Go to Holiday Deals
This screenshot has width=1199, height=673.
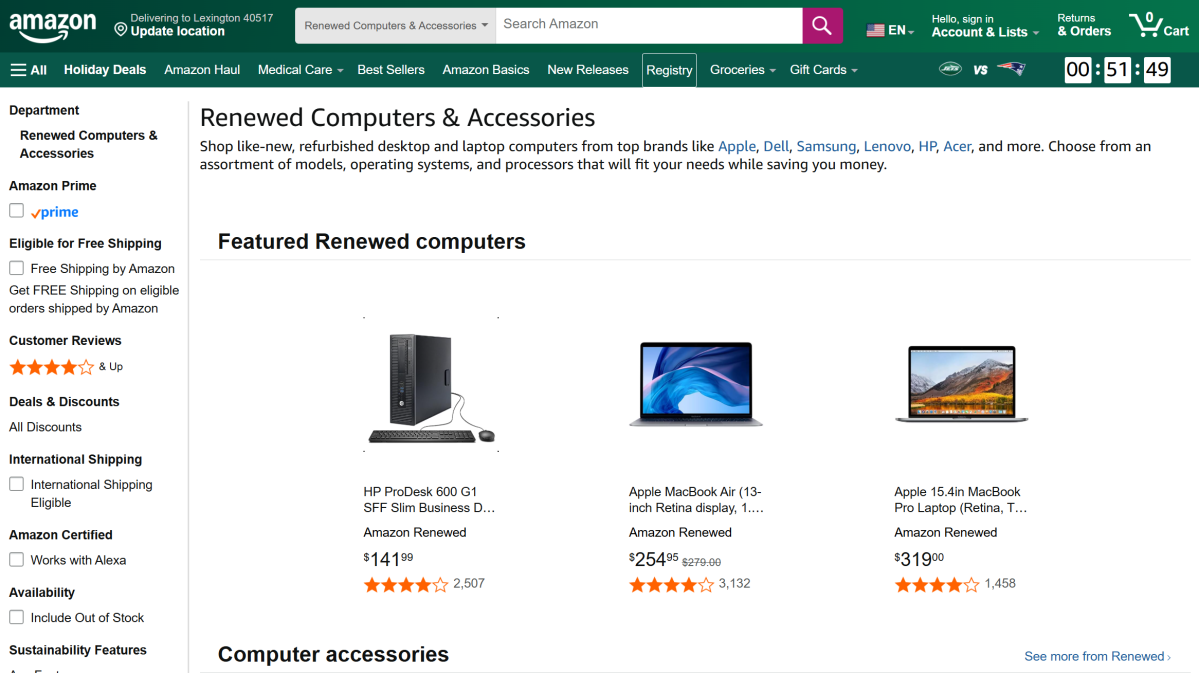[x=105, y=70]
